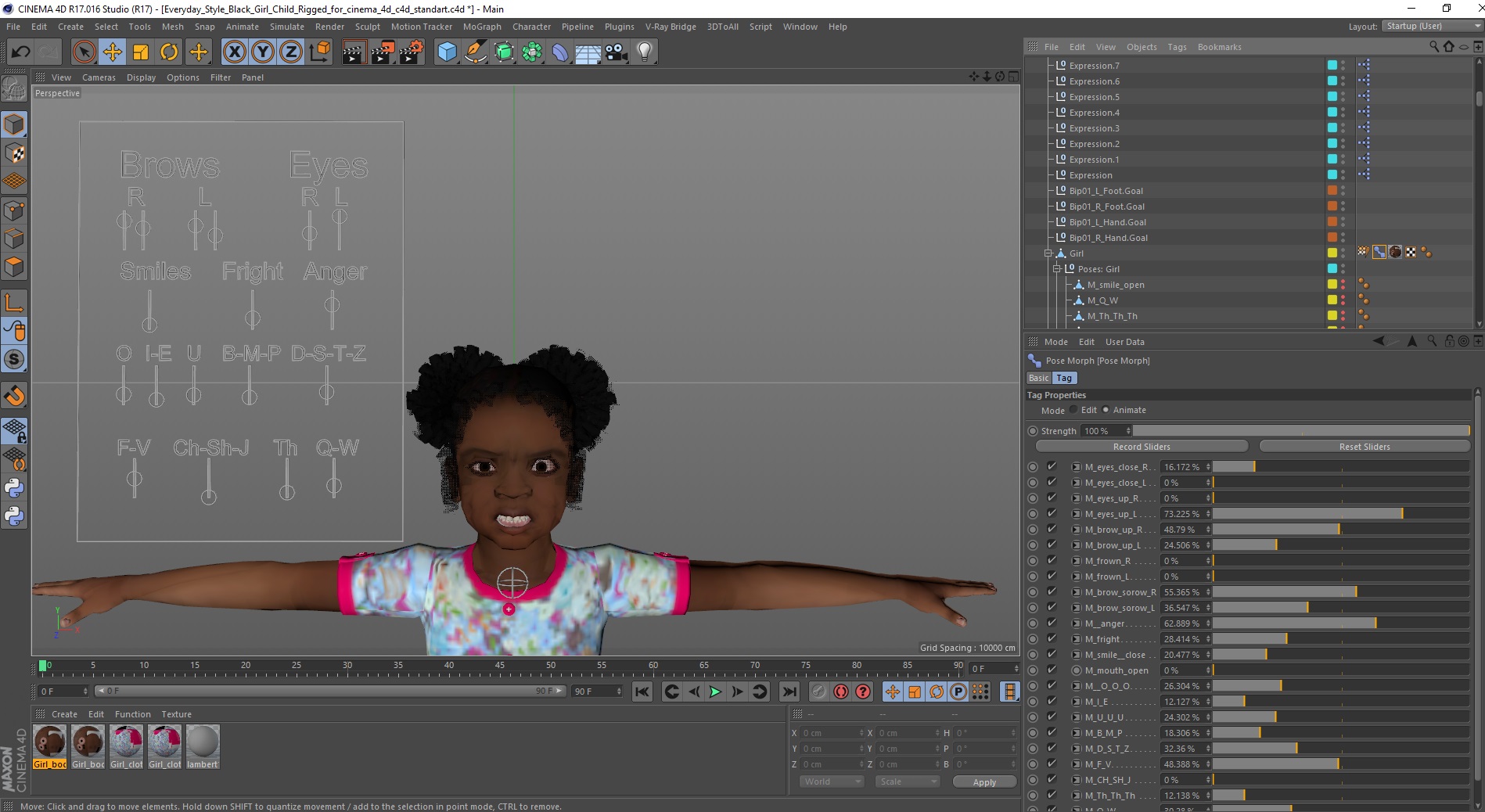Image resolution: width=1485 pixels, height=812 pixels.
Task: Toggle visibility dots for Girl object
Action: tap(1343, 253)
